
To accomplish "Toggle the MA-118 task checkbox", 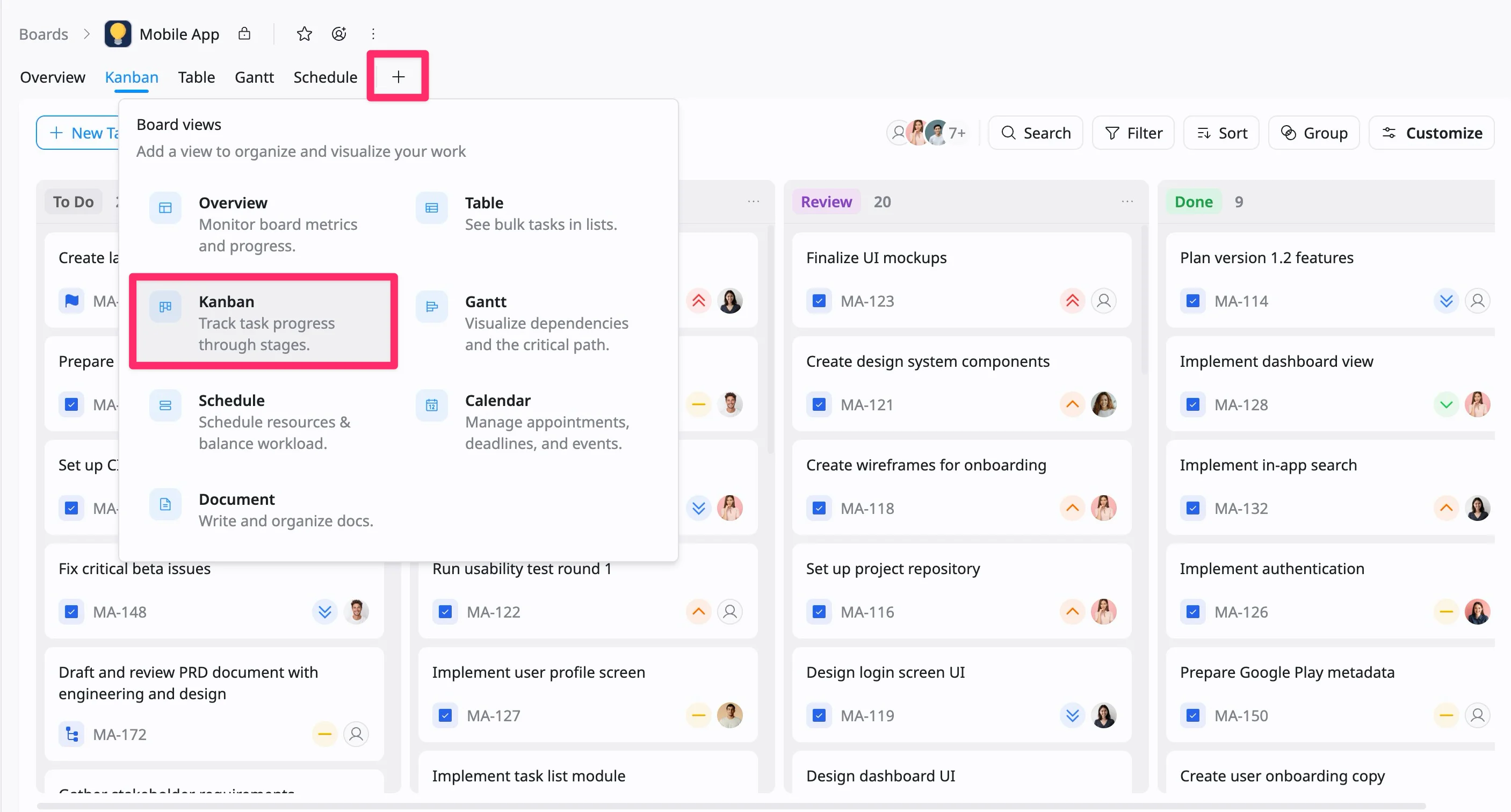I will [x=819, y=509].
